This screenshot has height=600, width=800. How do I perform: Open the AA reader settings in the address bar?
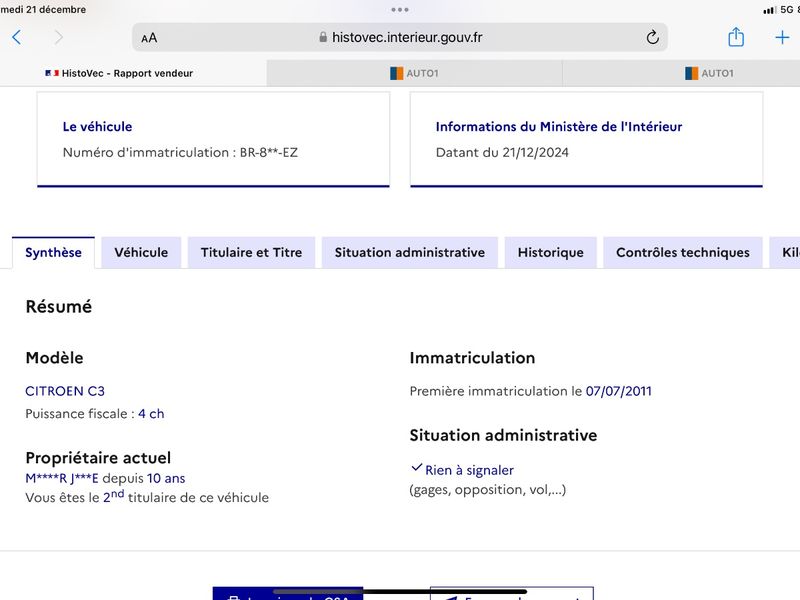pyautogui.click(x=149, y=38)
